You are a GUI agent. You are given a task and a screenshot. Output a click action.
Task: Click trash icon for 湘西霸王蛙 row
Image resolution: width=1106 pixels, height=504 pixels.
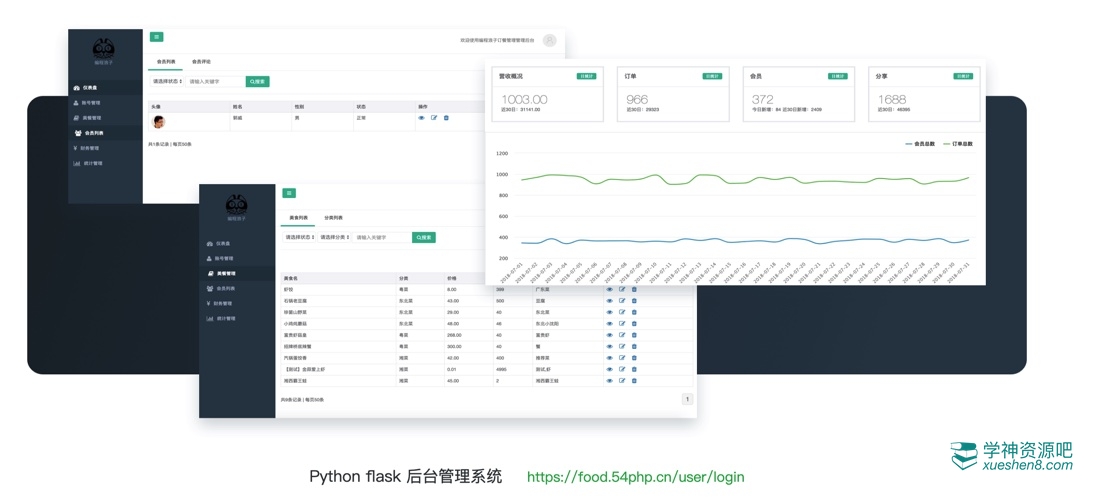tap(634, 381)
